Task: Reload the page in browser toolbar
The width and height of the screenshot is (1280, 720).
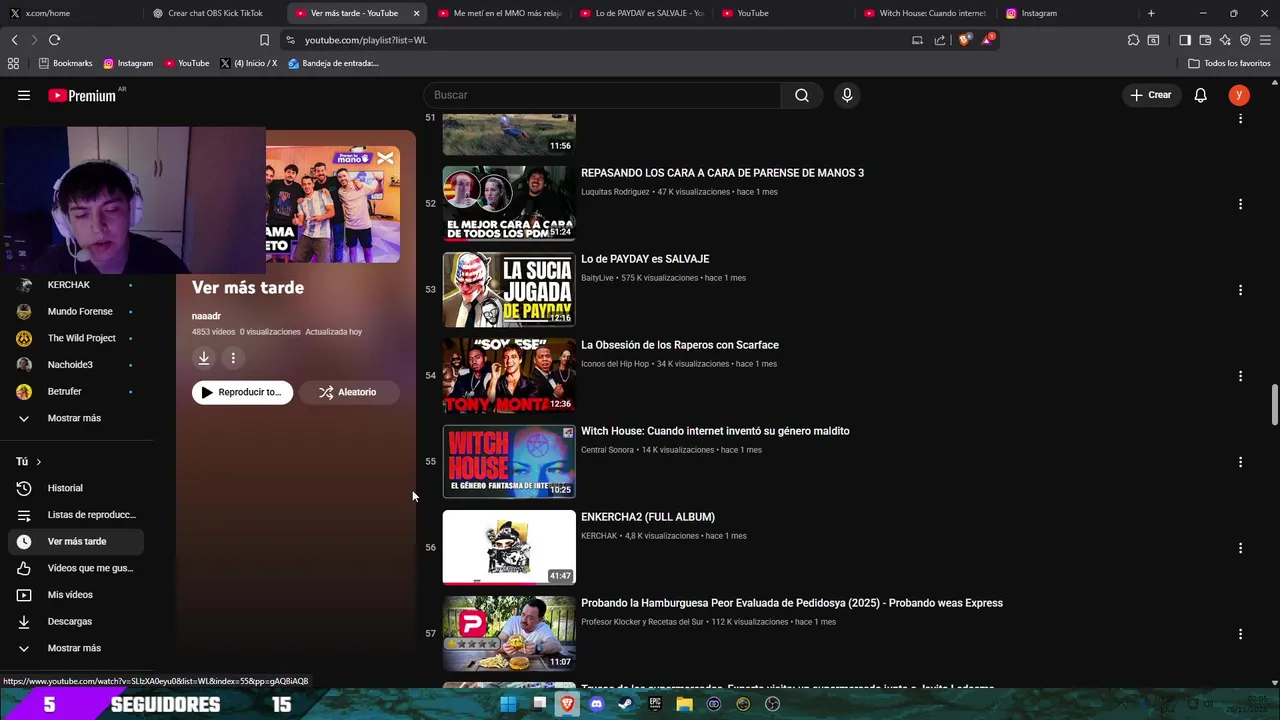Action: (x=54, y=40)
